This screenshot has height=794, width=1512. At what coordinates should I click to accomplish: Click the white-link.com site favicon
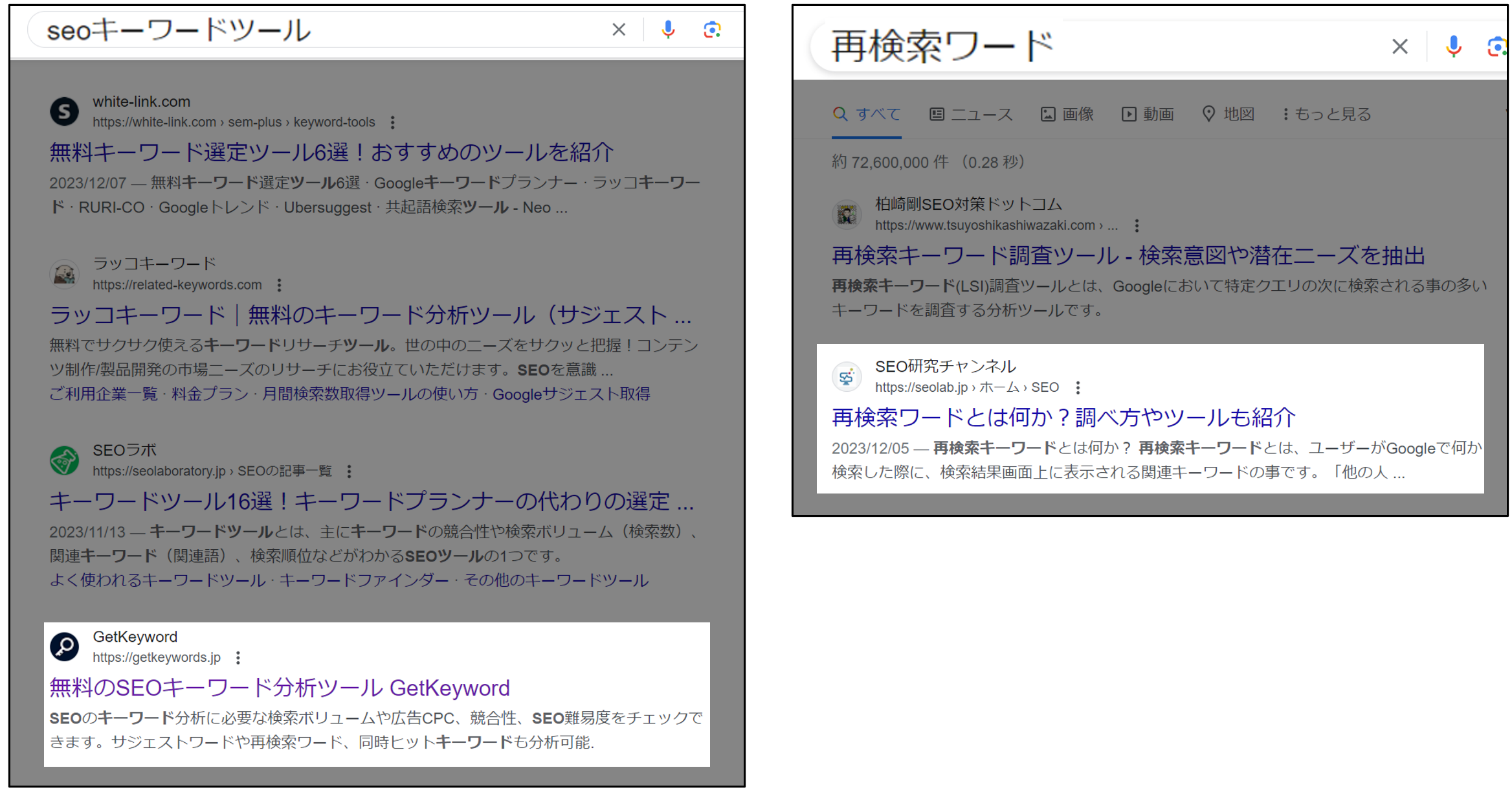tap(65, 112)
